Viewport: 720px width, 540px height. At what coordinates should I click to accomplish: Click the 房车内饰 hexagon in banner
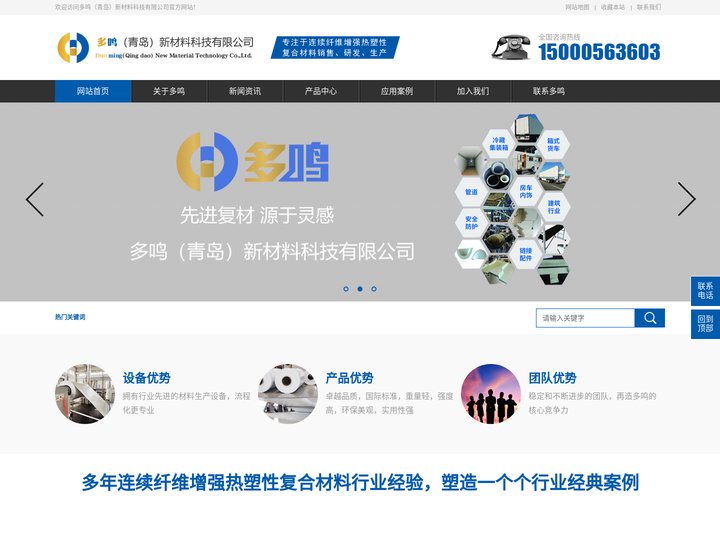[x=526, y=191]
